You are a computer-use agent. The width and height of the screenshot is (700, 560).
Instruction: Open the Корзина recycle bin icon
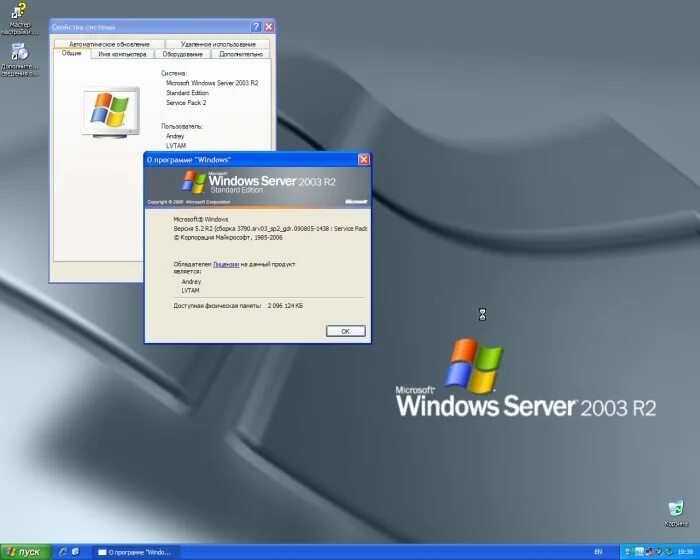[676, 514]
